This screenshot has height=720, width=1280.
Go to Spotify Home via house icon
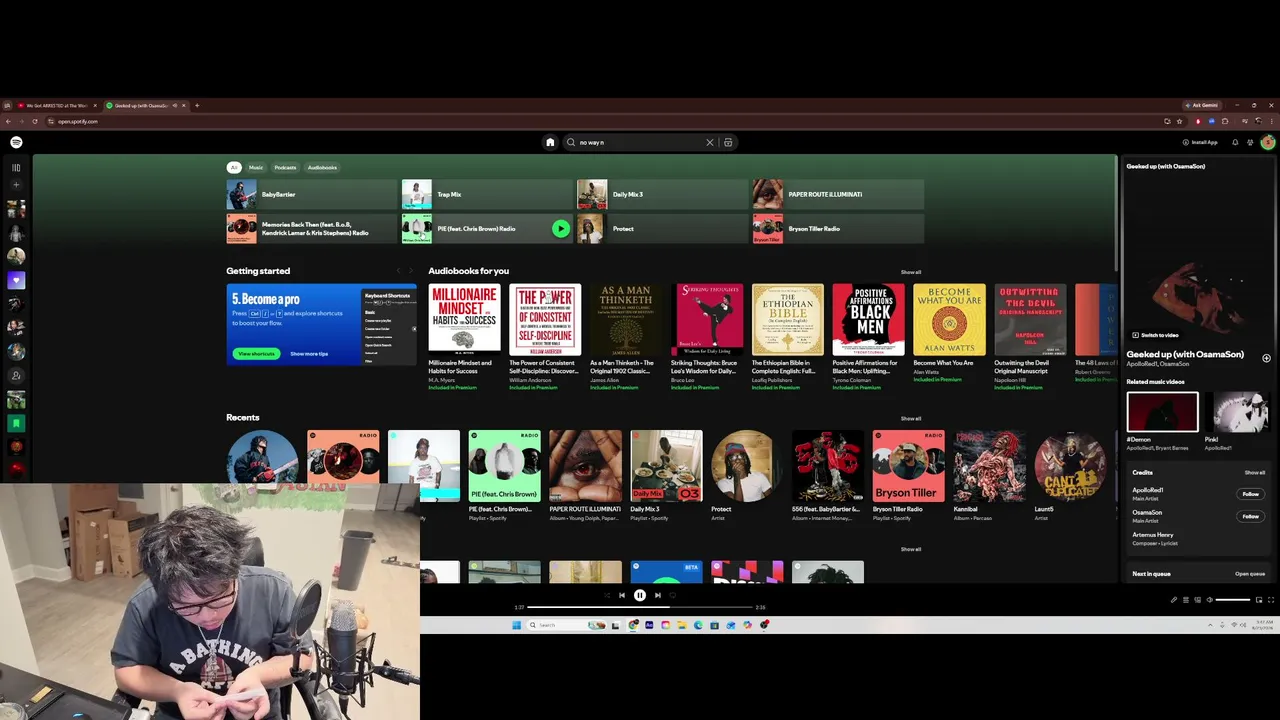pyautogui.click(x=550, y=142)
